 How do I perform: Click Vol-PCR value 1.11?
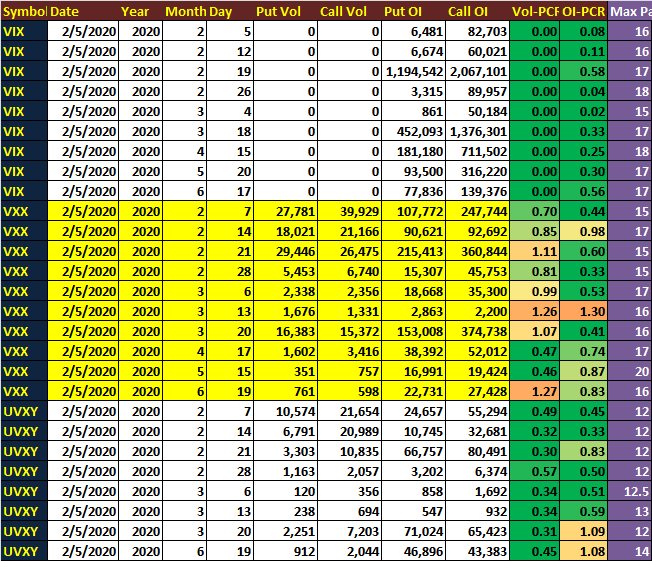point(535,251)
